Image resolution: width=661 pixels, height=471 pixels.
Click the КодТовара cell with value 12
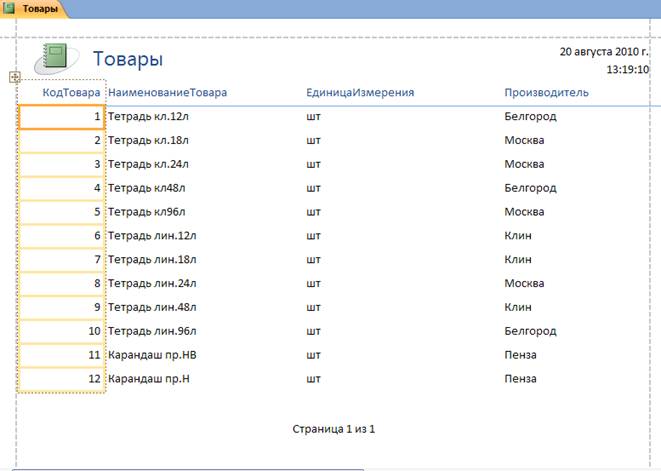tap(62, 379)
